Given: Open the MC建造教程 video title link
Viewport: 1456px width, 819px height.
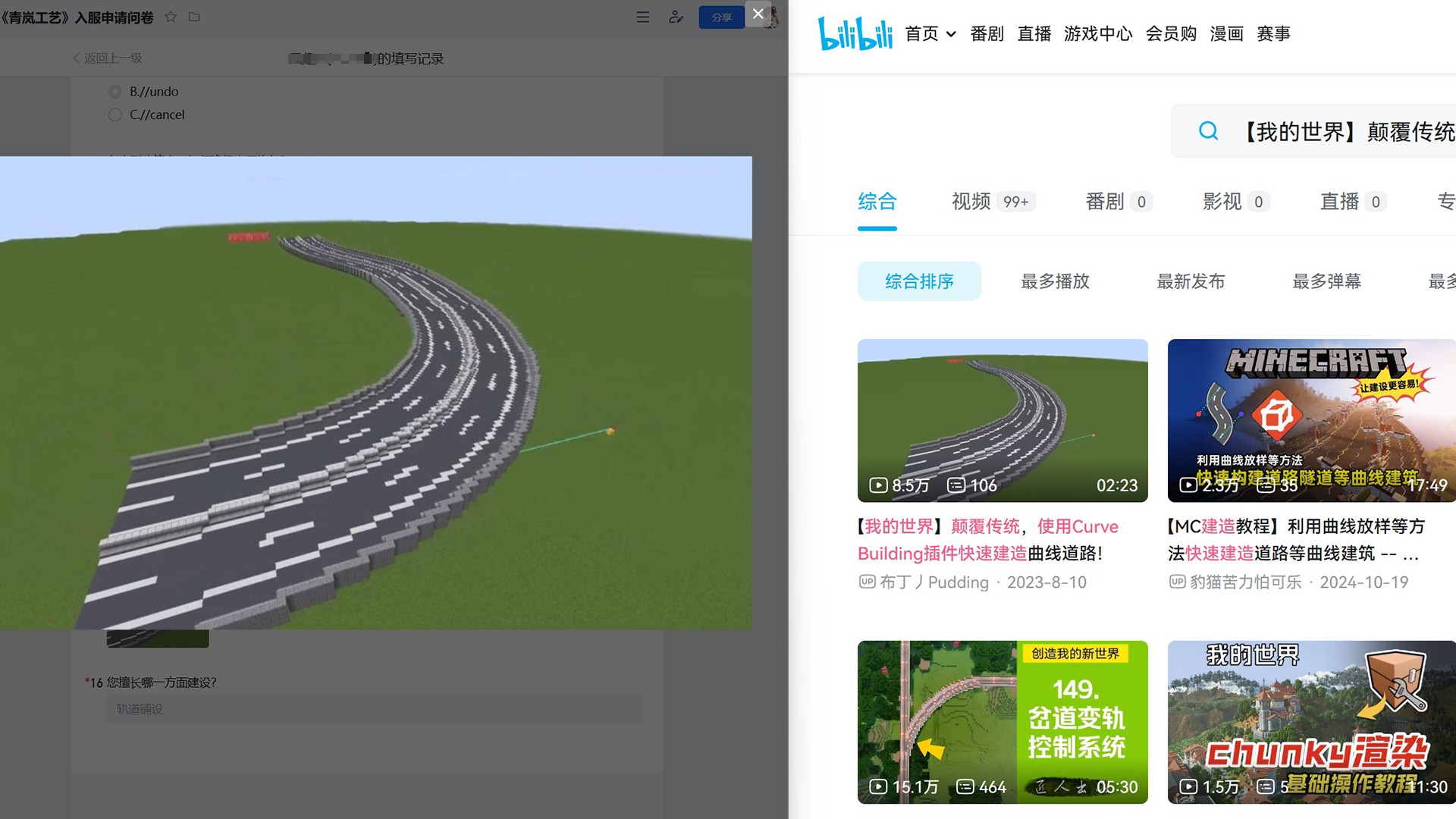Looking at the screenshot, I should (x=1297, y=540).
